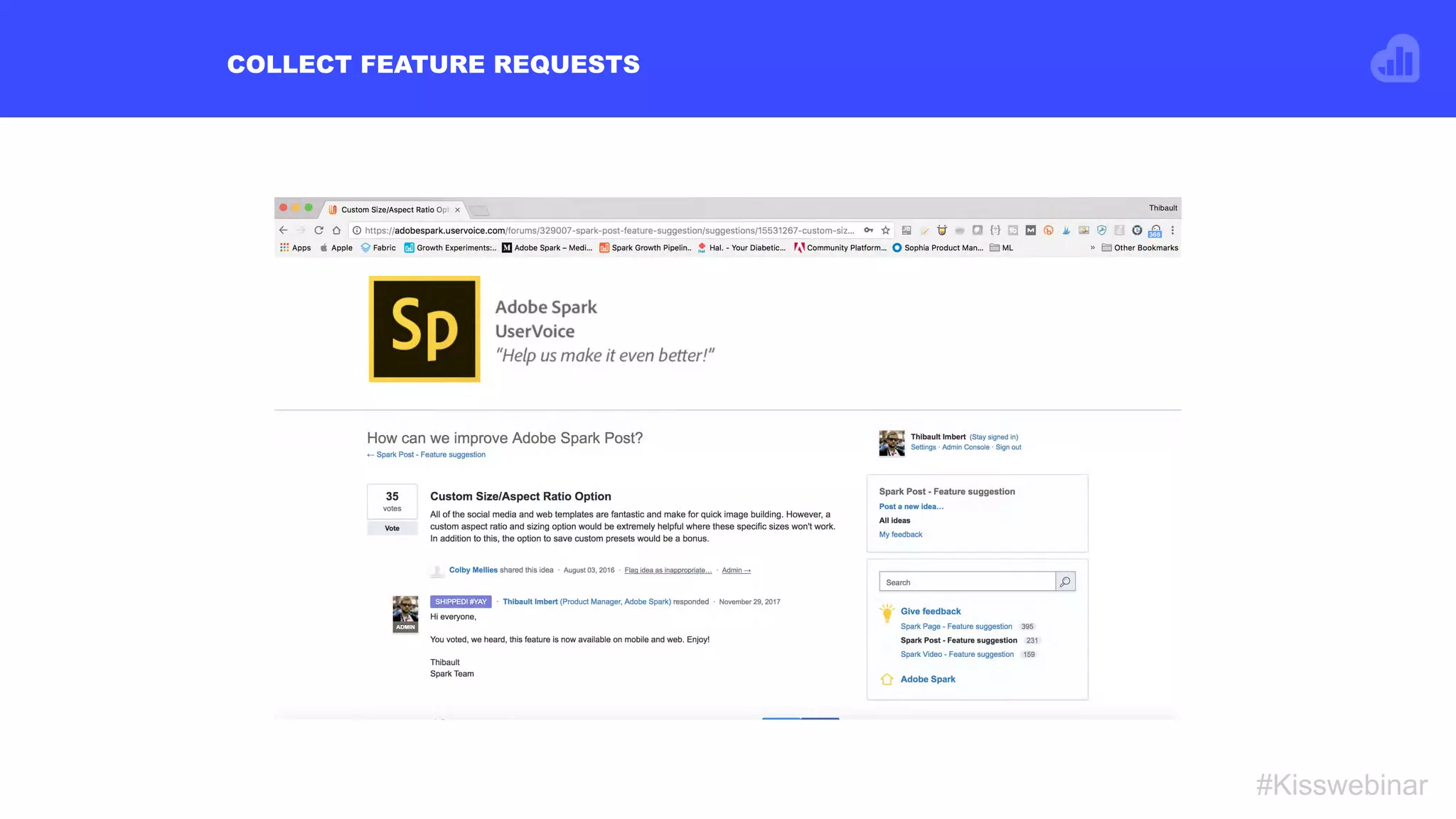
Task: Open the Community Platform... bookmark
Action: pyautogui.click(x=840, y=247)
